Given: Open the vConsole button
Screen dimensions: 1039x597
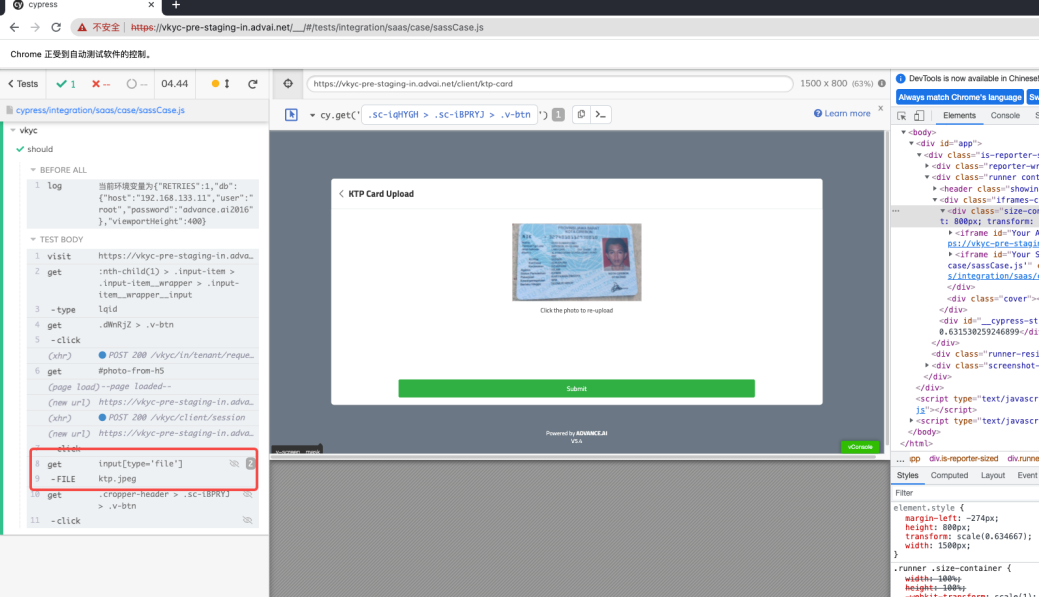Looking at the screenshot, I should point(860,447).
